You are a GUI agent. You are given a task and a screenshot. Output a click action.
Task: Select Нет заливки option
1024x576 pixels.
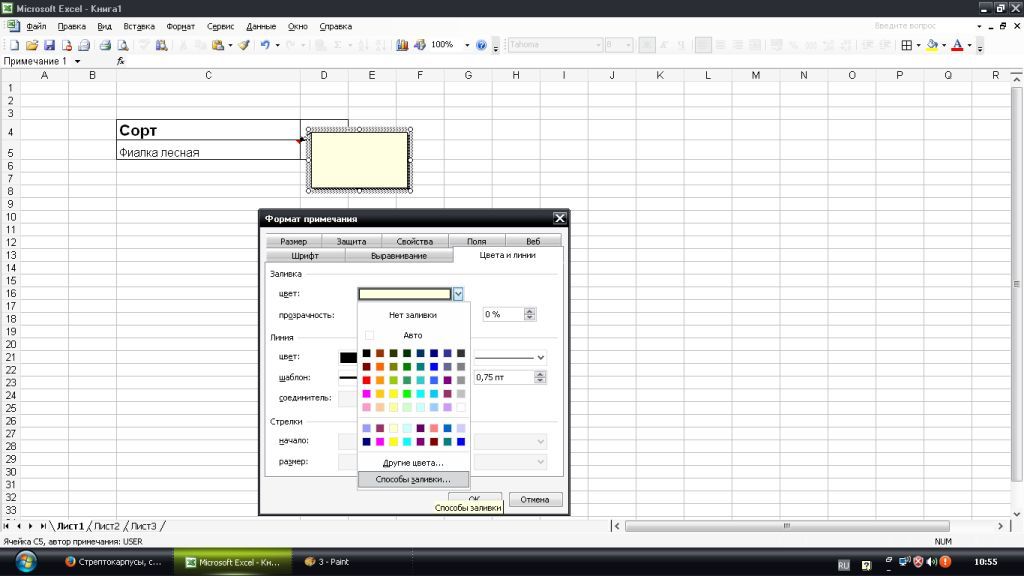coord(413,315)
